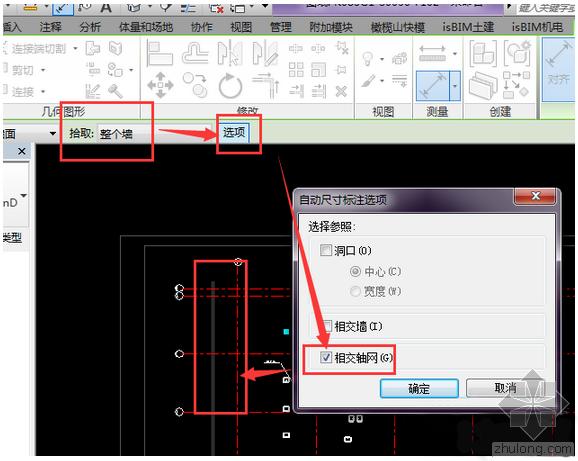This screenshot has width=578, height=461.
Task: Close the 自动尺寸标注选项 dialog
Action: (535, 196)
